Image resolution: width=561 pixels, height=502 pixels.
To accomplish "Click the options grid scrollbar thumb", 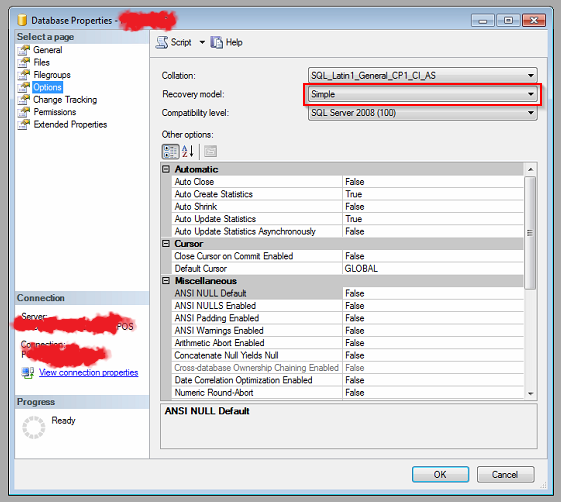I will tap(530, 233).
